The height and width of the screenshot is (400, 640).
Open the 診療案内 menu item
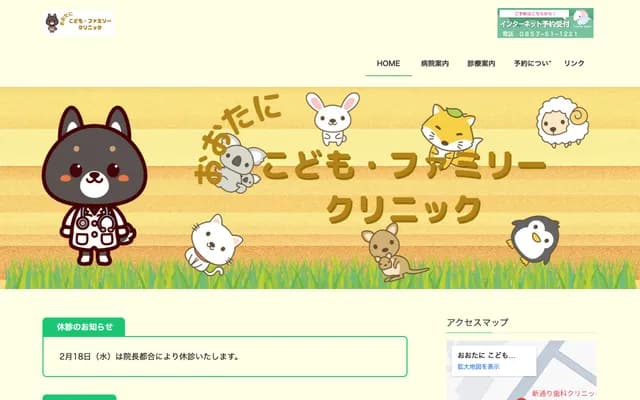pos(481,63)
